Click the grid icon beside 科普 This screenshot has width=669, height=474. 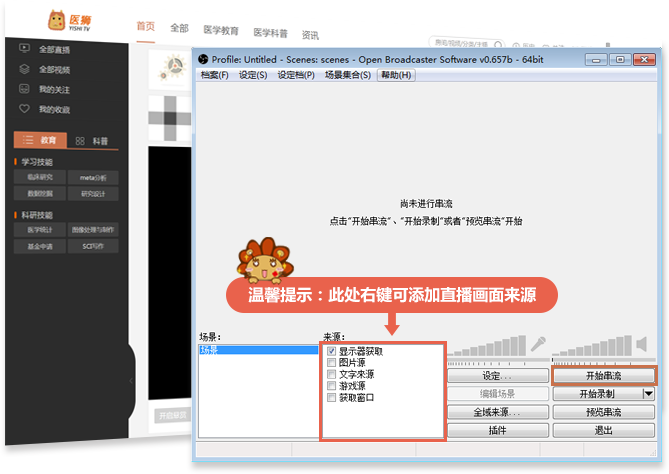[80, 141]
